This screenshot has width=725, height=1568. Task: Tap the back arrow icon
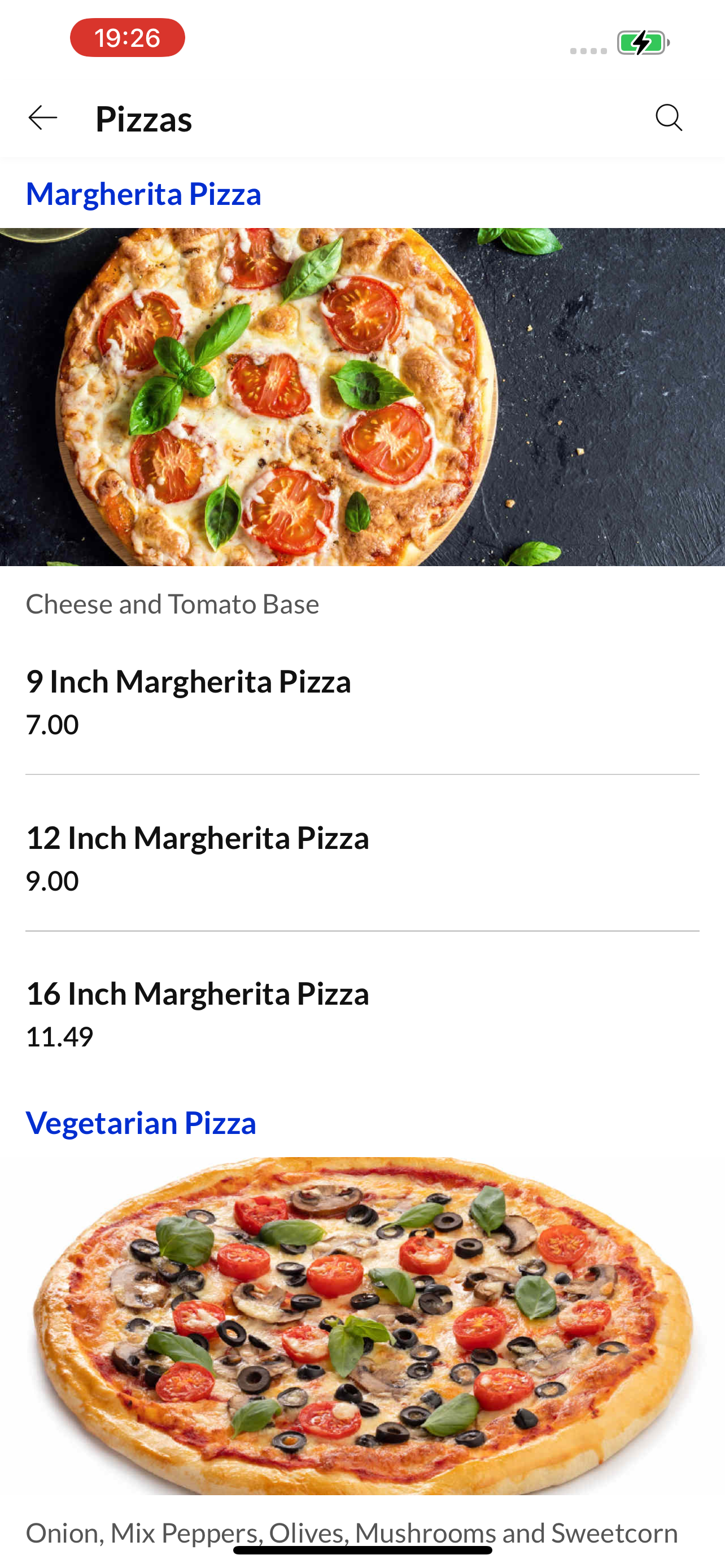coord(42,117)
